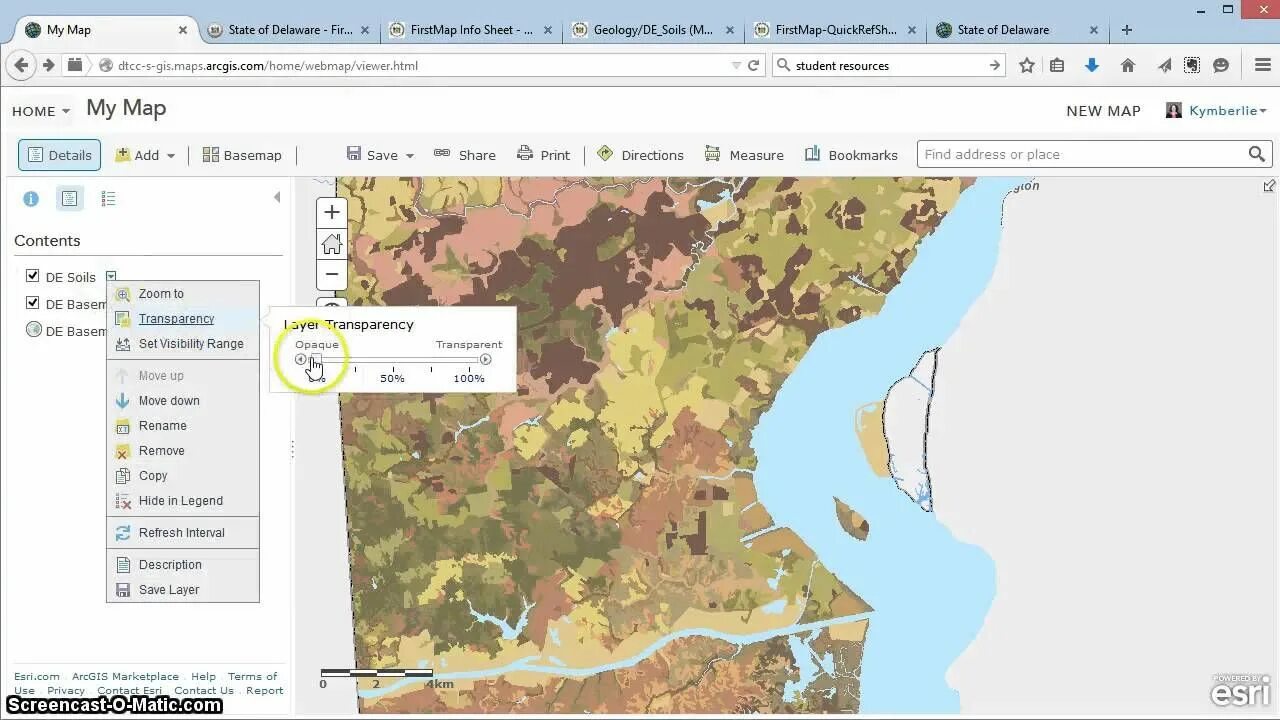Open DE Soils layer options arrow
The width and height of the screenshot is (1280, 720).
click(x=111, y=277)
